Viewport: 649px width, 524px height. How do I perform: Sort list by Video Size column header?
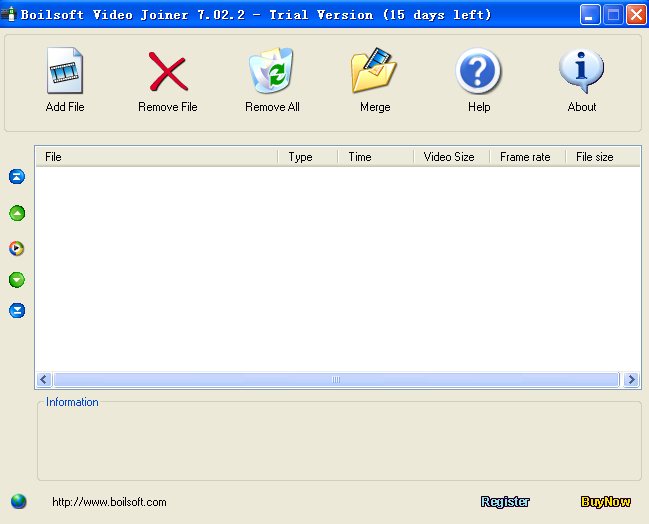coord(452,157)
